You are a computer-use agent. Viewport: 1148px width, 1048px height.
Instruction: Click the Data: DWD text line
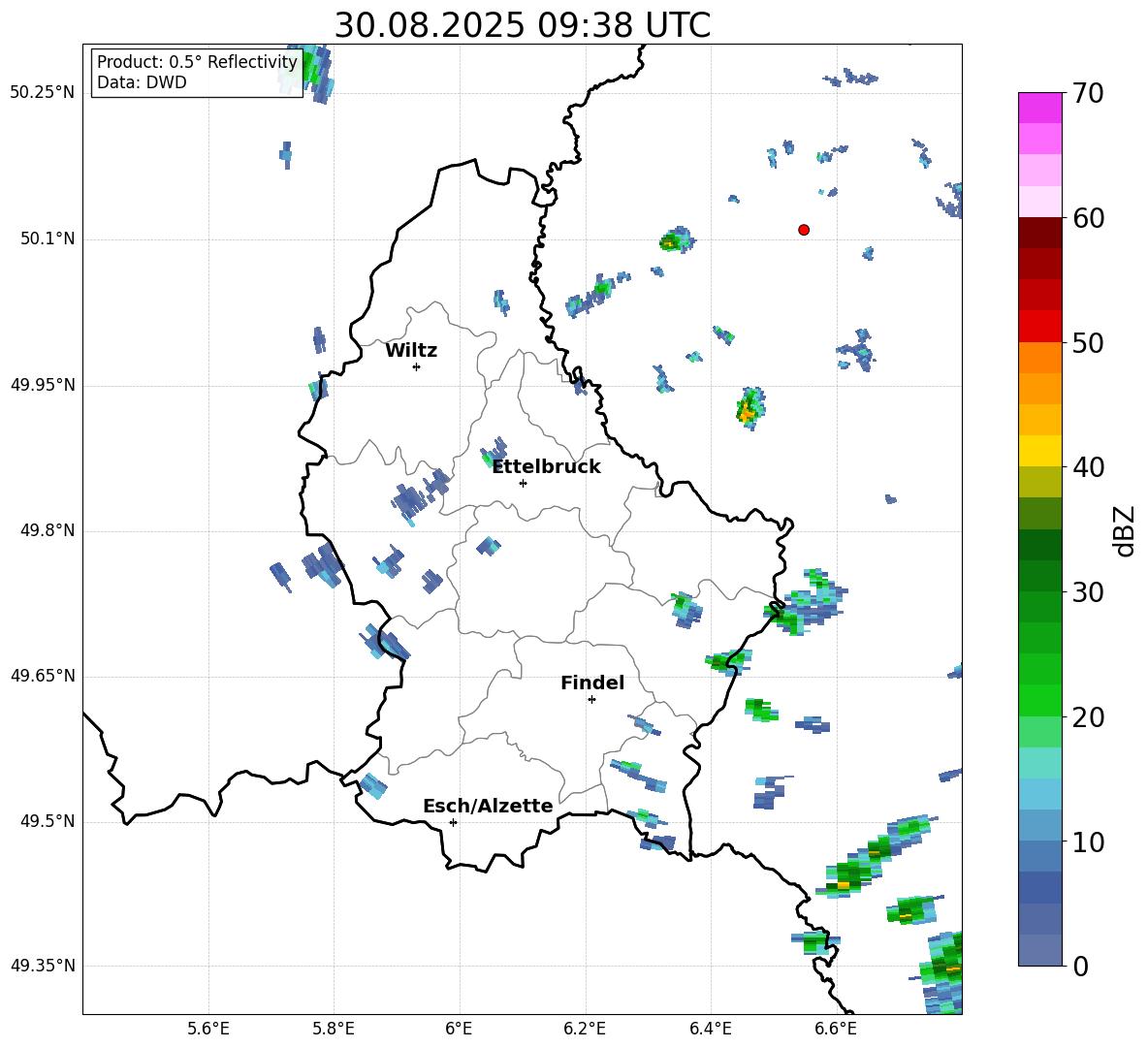142,82
